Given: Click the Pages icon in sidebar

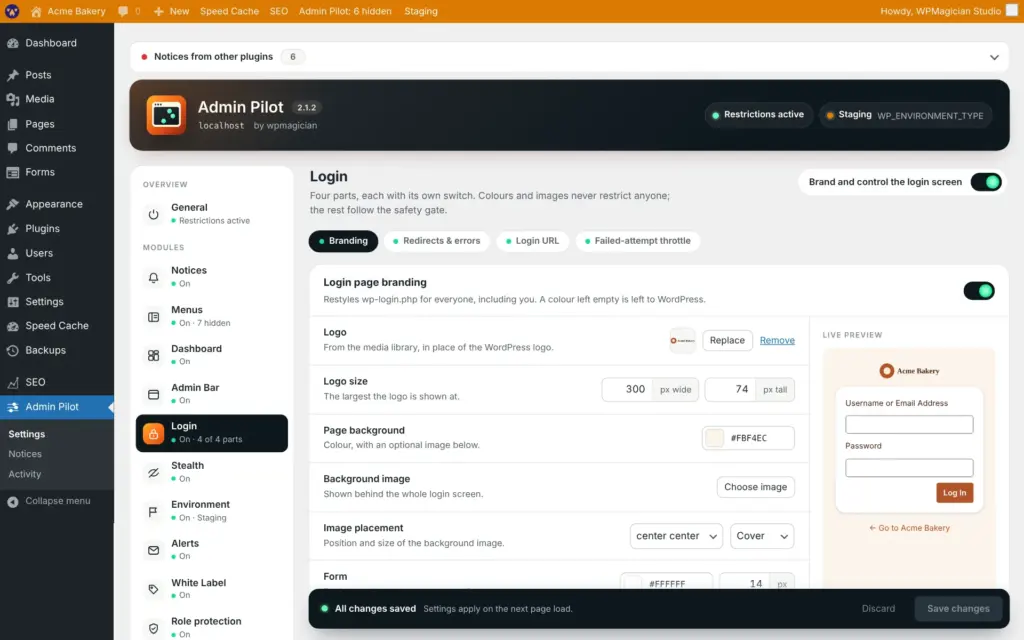Looking at the screenshot, I should [13, 124].
